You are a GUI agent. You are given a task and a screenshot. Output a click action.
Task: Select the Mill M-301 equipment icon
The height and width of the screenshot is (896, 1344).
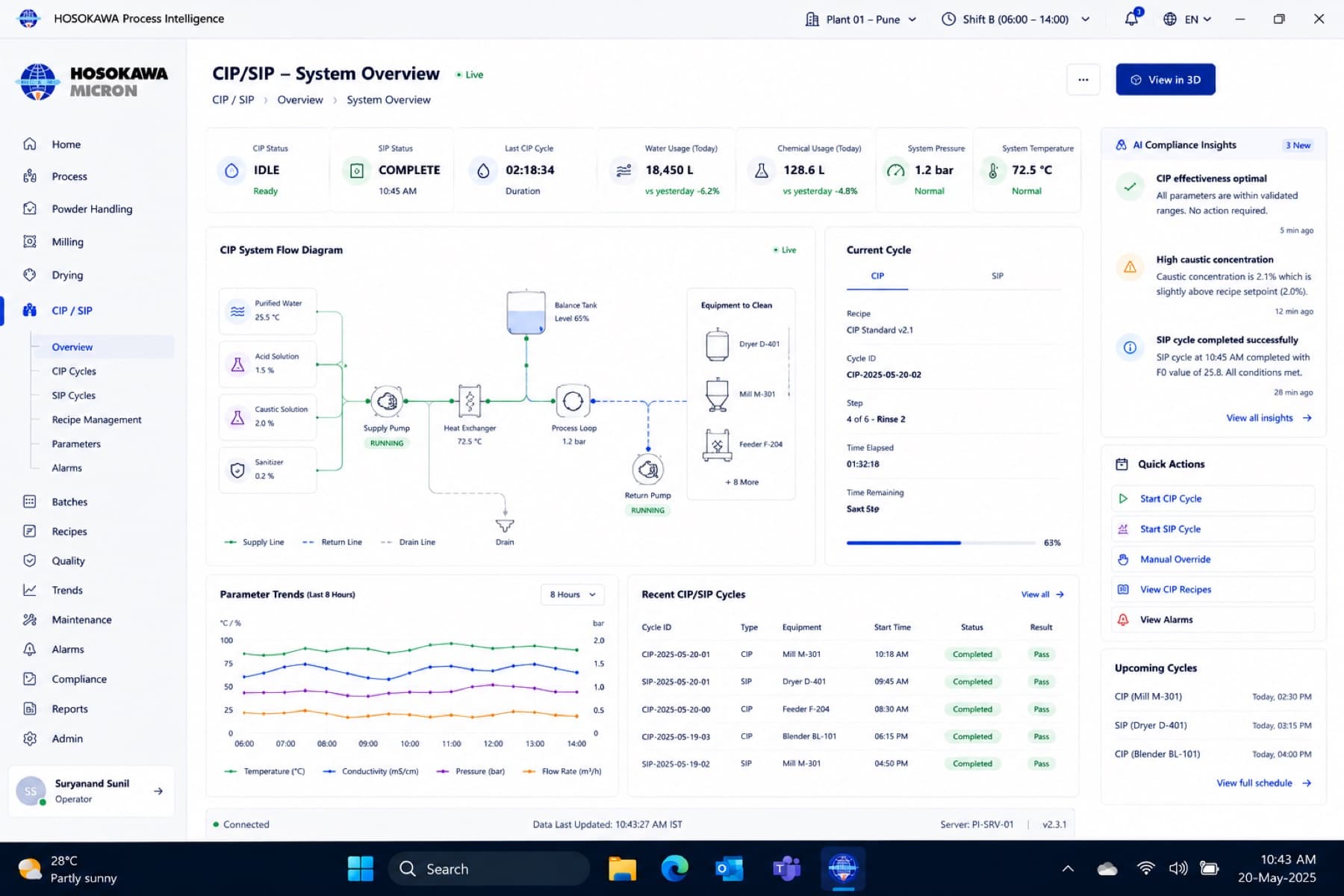click(x=717, y=394)
